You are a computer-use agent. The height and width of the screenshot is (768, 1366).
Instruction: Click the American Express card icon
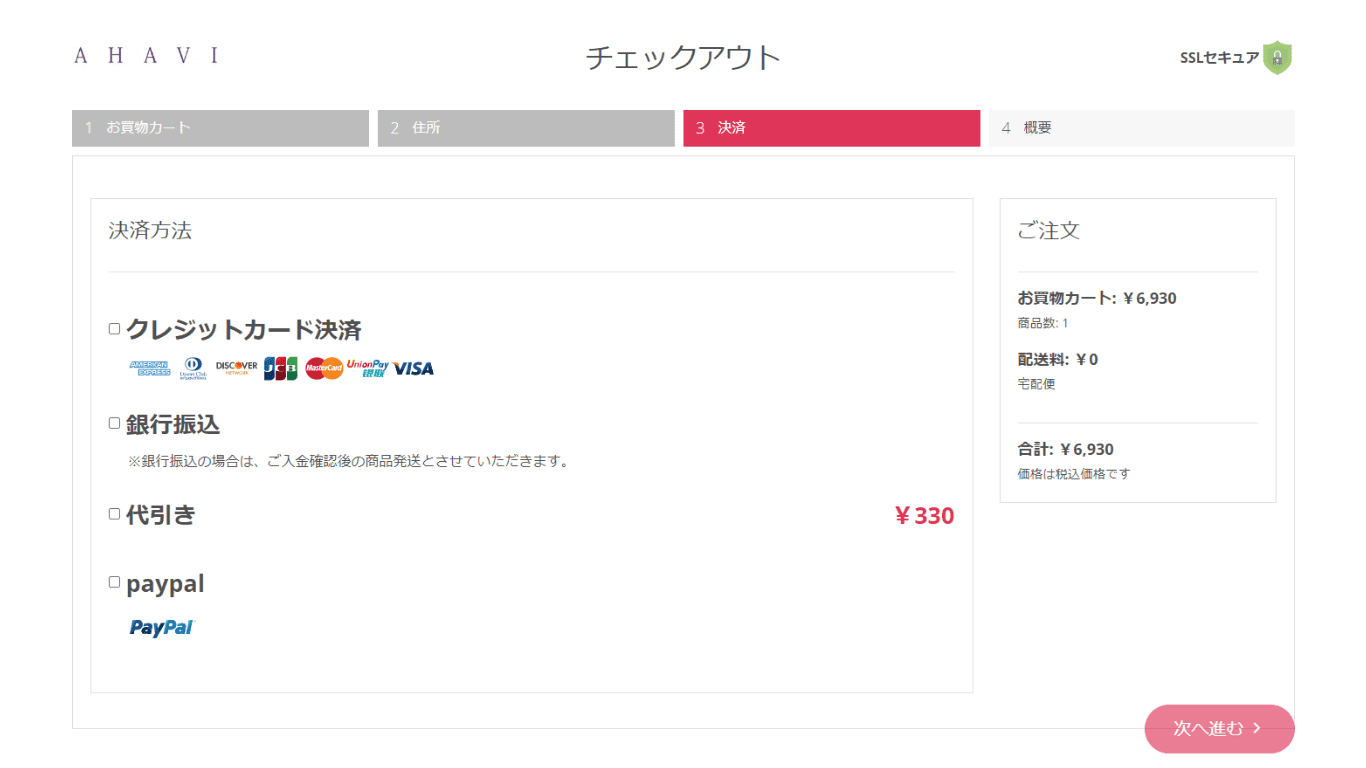(149, 368)
